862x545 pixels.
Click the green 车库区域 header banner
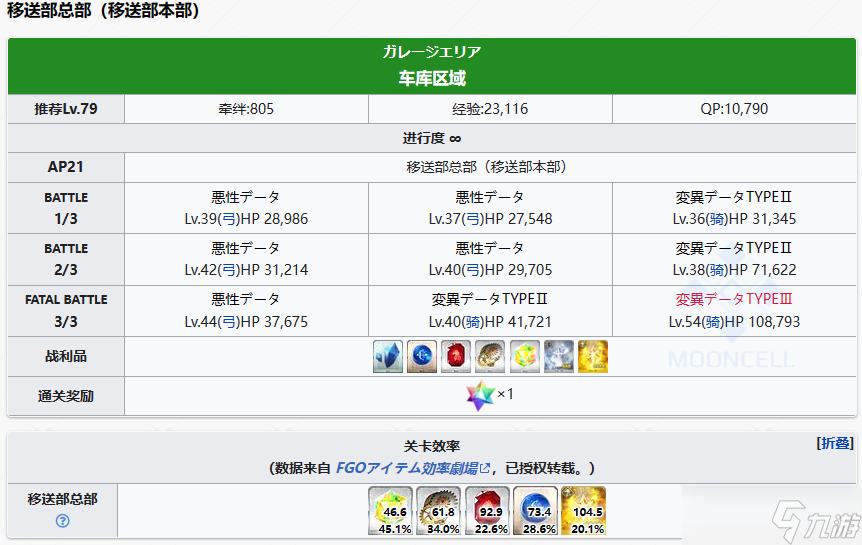(x=432, y=65)
